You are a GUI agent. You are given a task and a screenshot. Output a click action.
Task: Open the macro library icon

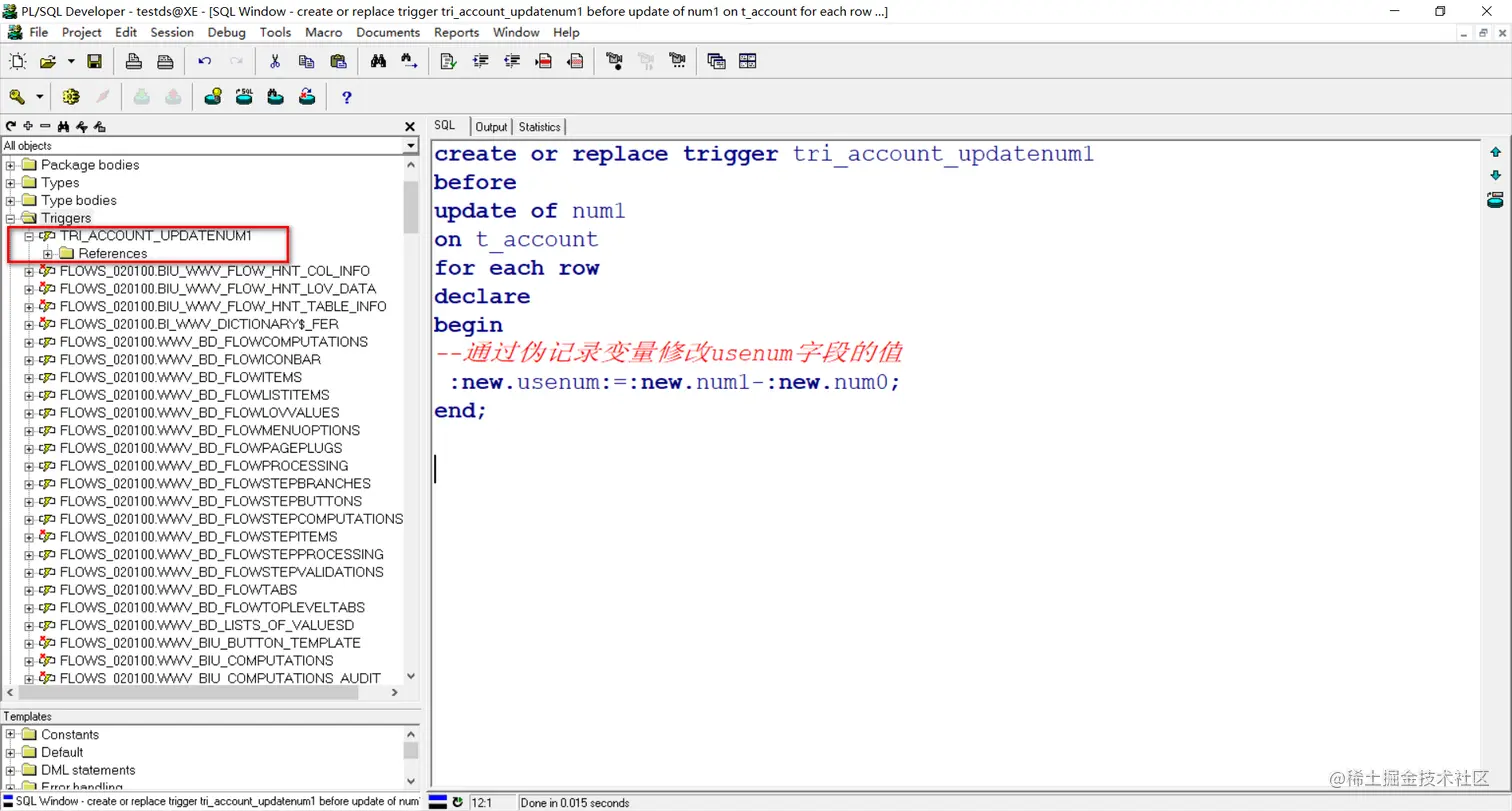678,62
